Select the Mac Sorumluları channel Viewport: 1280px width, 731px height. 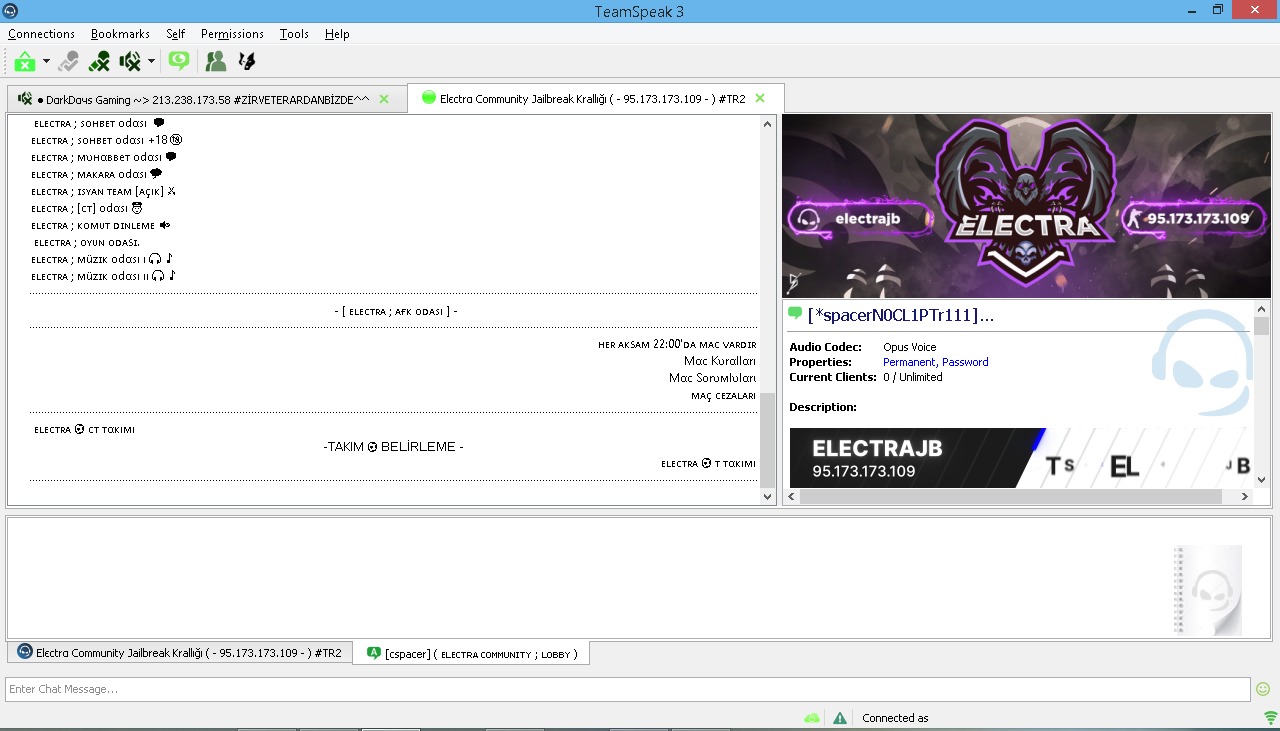[713, 378]
